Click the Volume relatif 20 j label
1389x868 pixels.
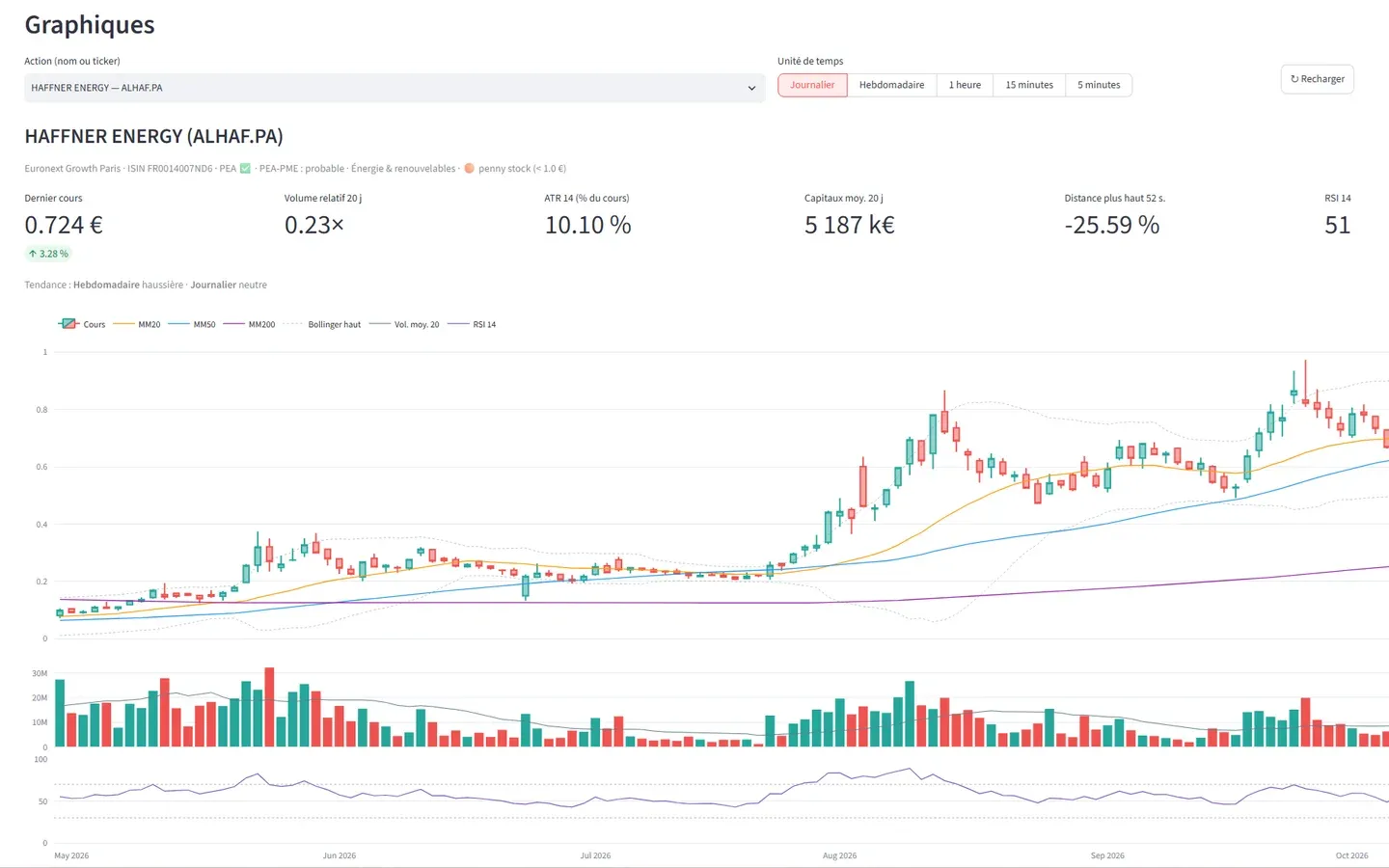click(x=323, y=198)
